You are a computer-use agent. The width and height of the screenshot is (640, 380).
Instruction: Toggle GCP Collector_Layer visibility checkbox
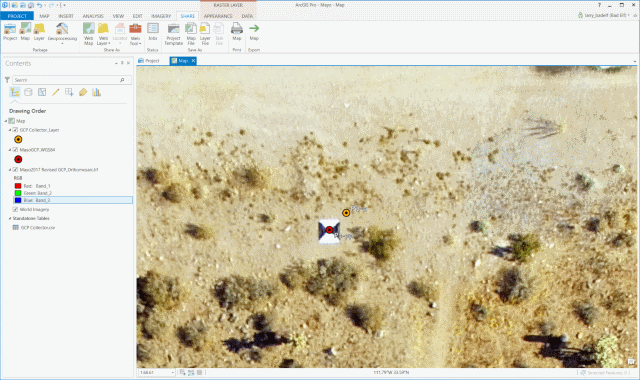click(16, 130)
